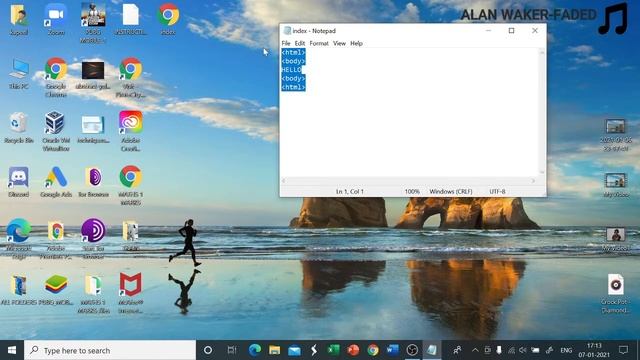640x360 pixels.
Task: Open the Edit menu in Notepad
Action: point(300,43)
